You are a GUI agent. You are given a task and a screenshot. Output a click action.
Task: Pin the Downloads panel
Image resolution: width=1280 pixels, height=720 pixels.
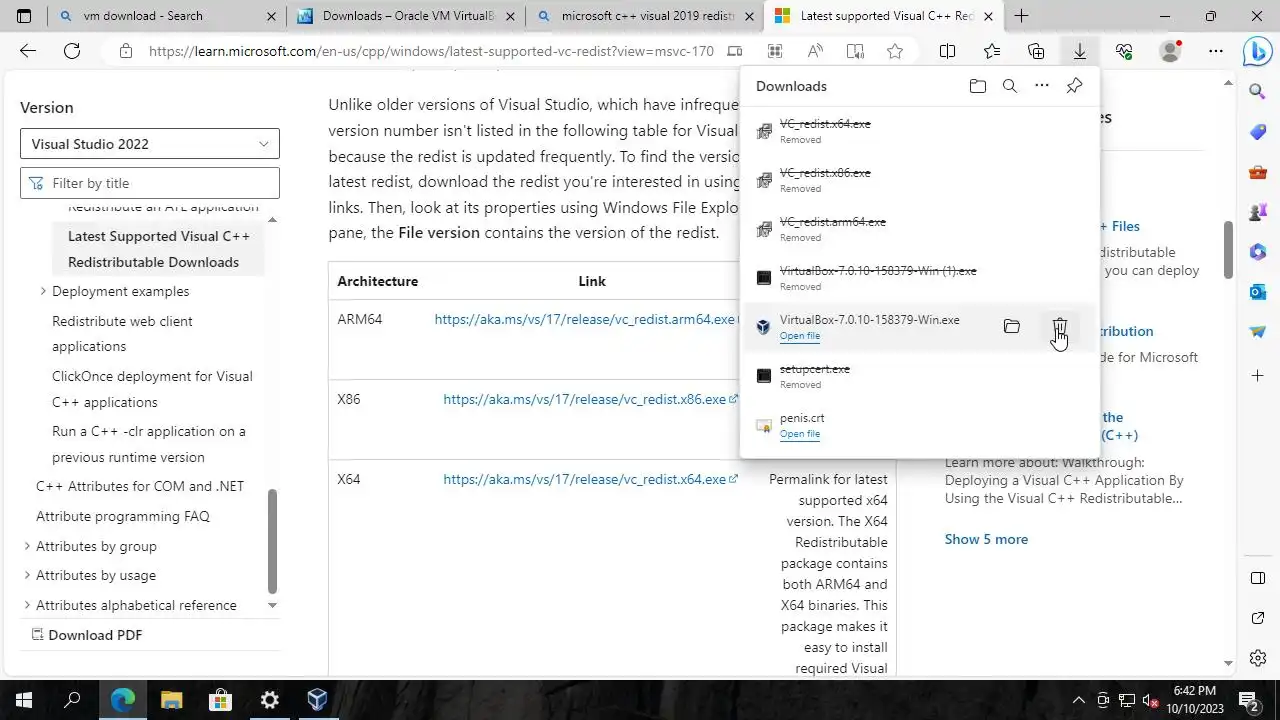pos(1074,86)
